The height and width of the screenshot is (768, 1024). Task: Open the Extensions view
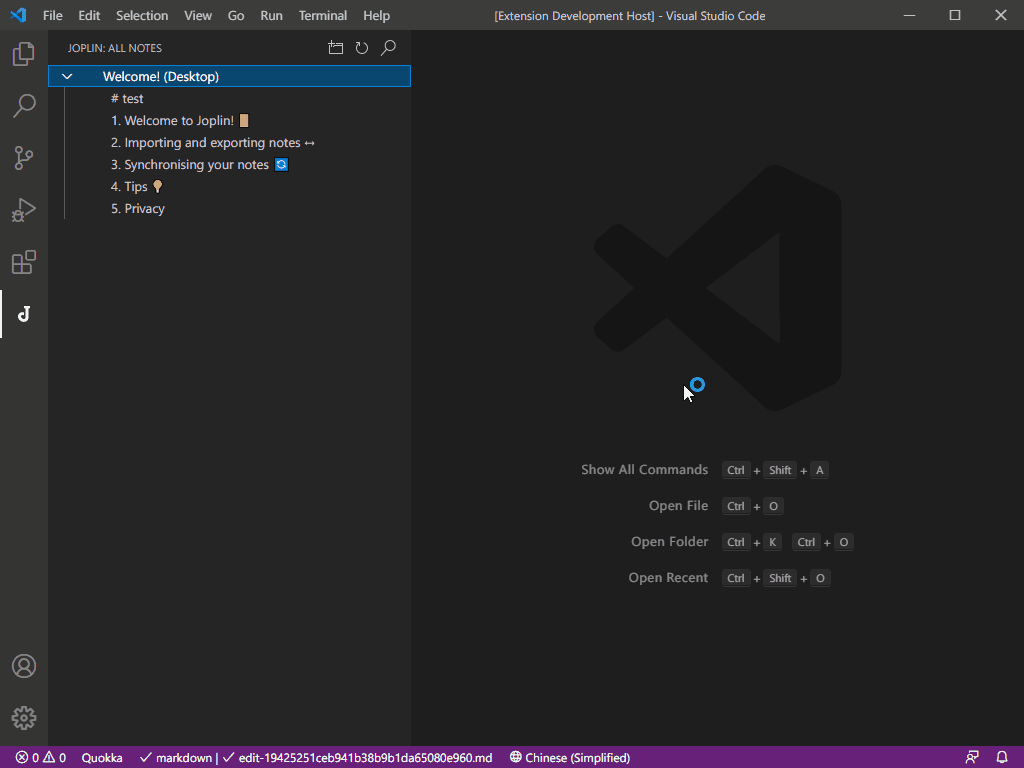[24, 263]
